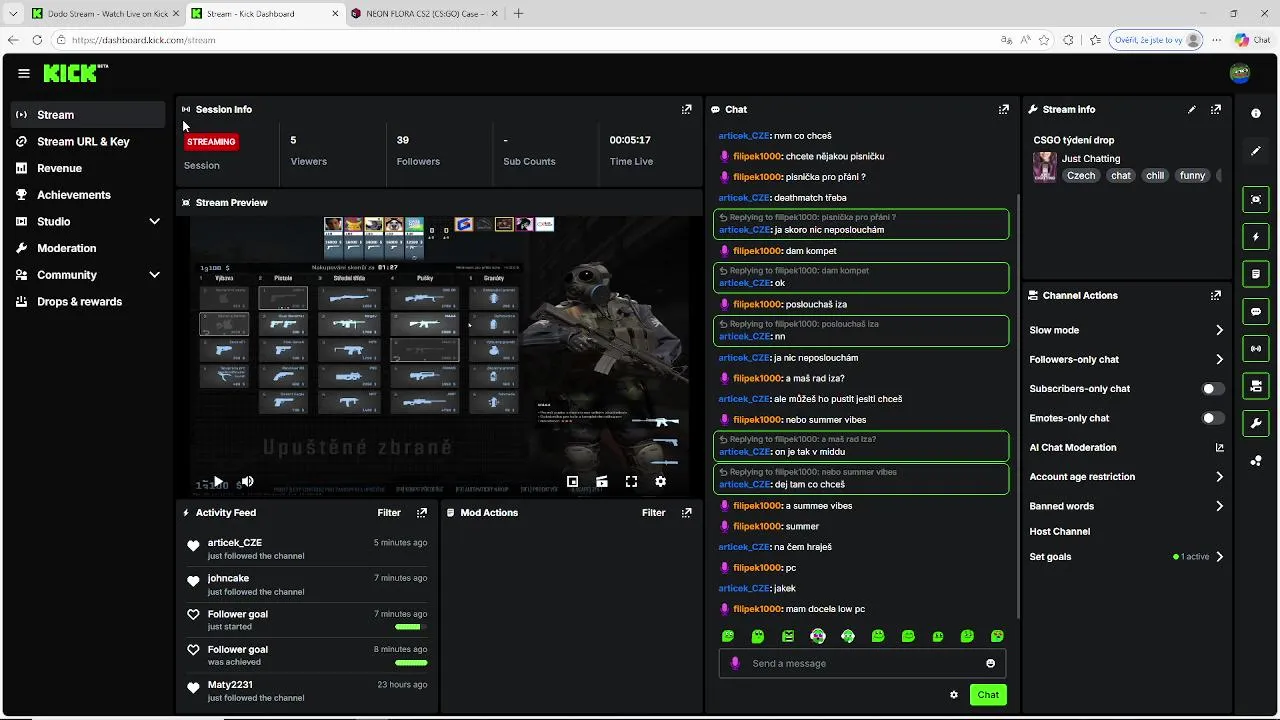Enable picture-in-picture on stream preview
The image size is (1280, 720).
point(572,481)
